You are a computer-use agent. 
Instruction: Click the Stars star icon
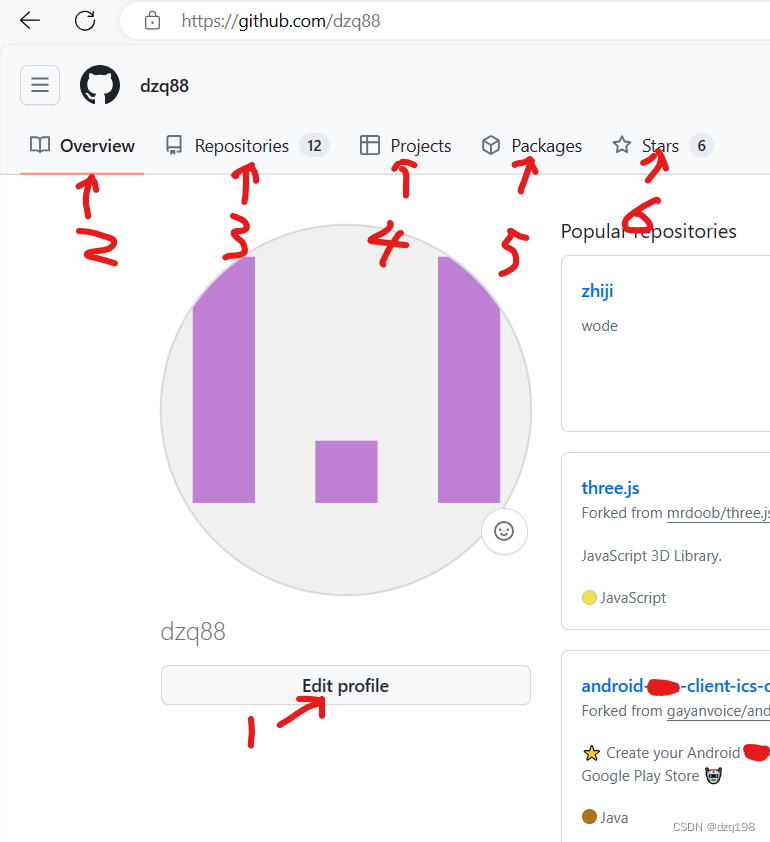tap(619, 145)
